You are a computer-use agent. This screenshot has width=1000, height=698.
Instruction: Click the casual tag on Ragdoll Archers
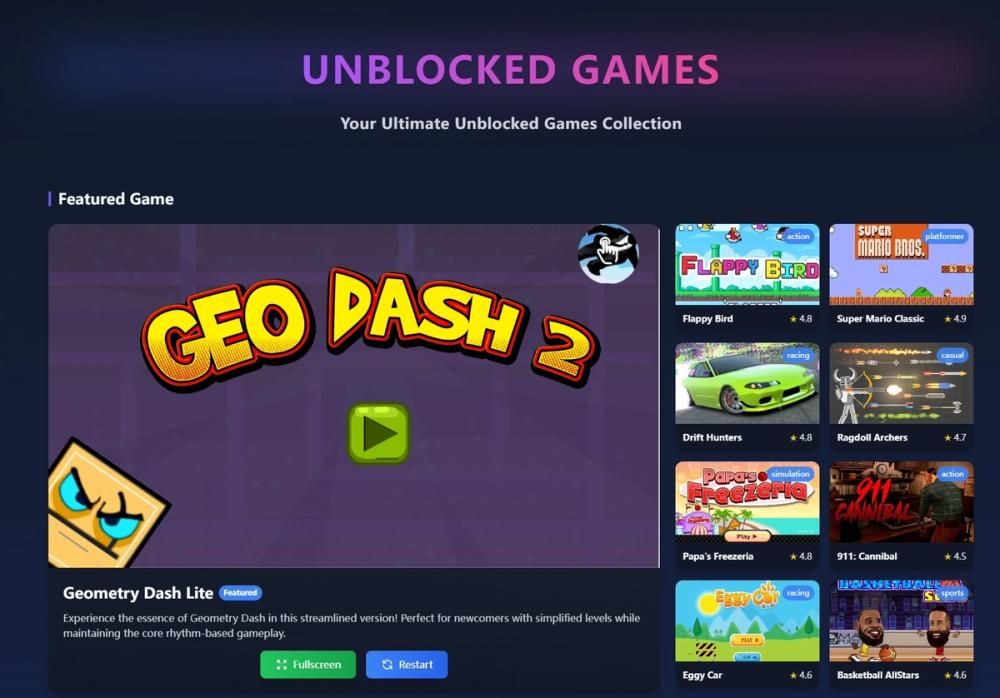coord(952,355)
